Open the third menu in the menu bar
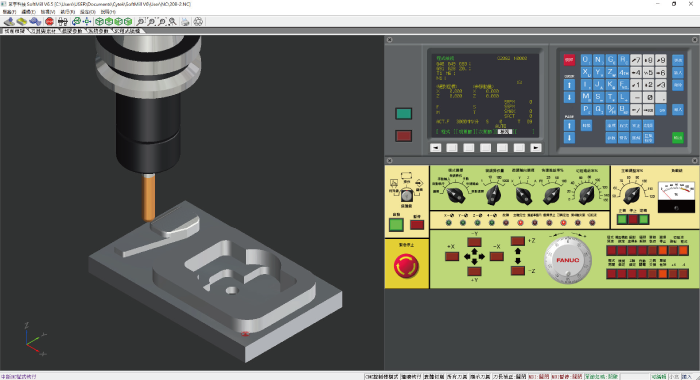 [48, 12]
